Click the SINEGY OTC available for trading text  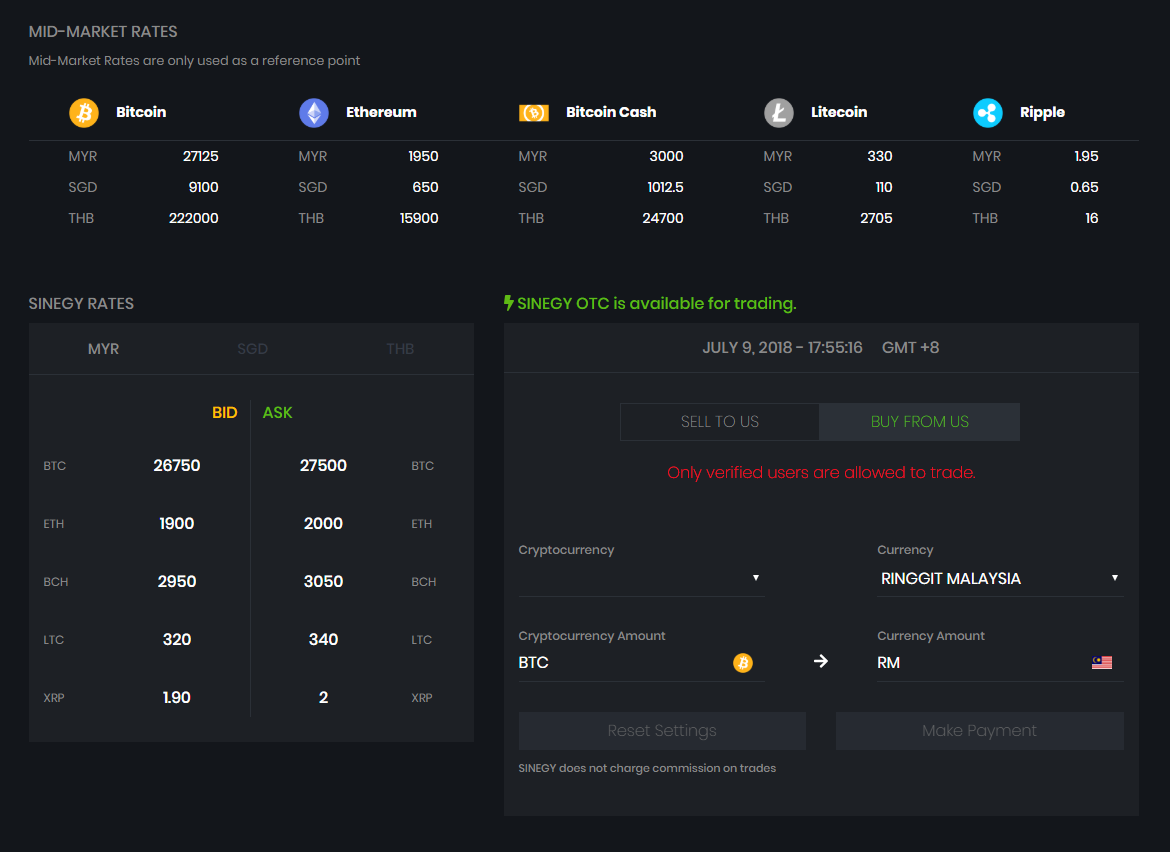[x=657, y=303]
